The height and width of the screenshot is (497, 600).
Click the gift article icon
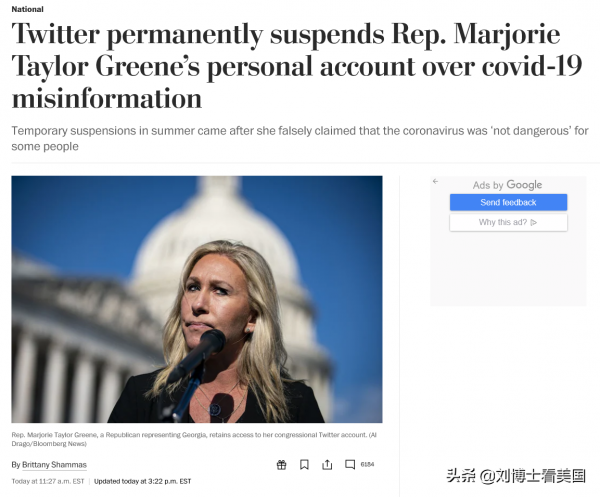click(x=281, y=465)
